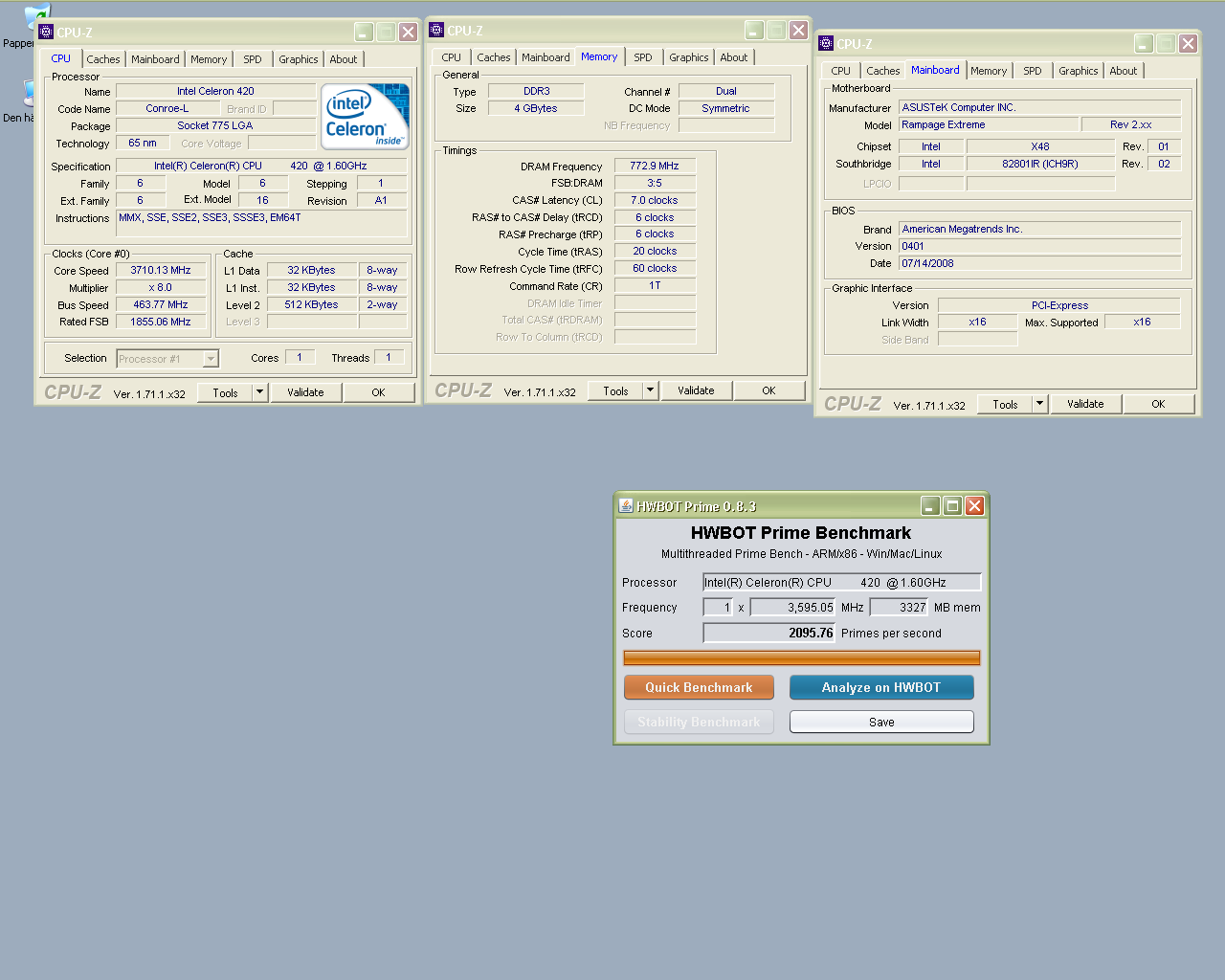Open Memory tab in CPU window
Viewport: 1225px width, 980px height.
click(x=209, y=59)
